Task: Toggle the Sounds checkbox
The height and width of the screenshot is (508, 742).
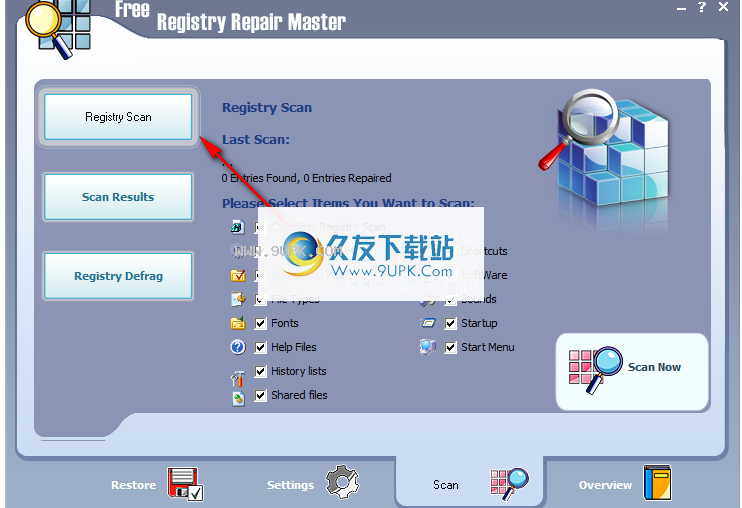Action: (x=450, y=299)
